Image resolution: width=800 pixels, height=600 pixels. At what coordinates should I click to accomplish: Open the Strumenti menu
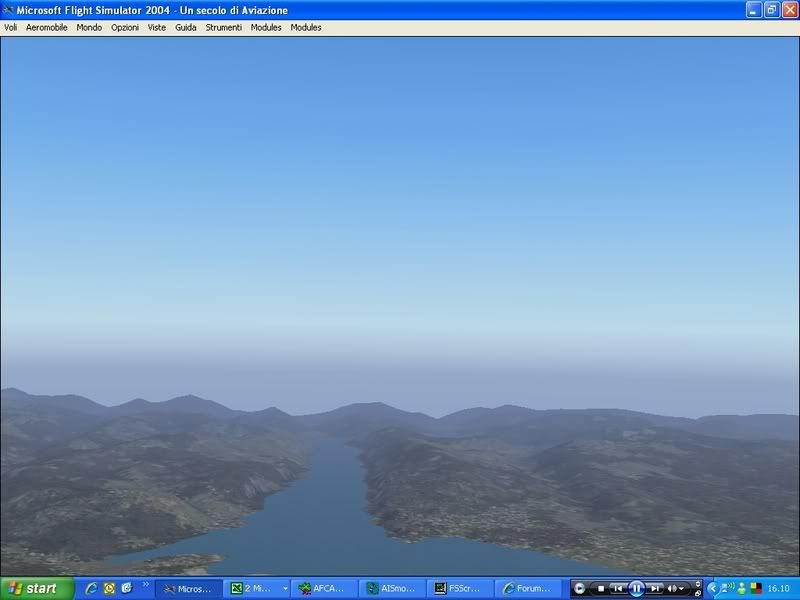(223, 28)
